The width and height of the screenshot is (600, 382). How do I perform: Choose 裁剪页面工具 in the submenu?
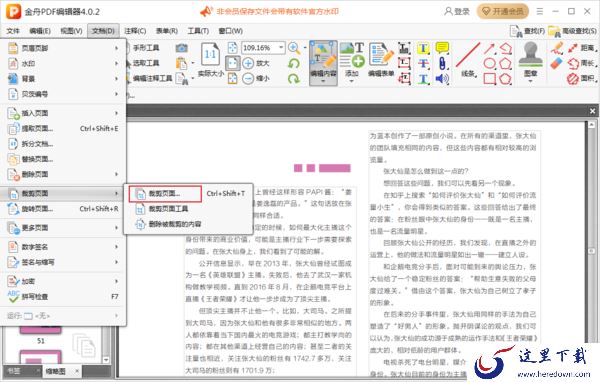click(189, 209)
